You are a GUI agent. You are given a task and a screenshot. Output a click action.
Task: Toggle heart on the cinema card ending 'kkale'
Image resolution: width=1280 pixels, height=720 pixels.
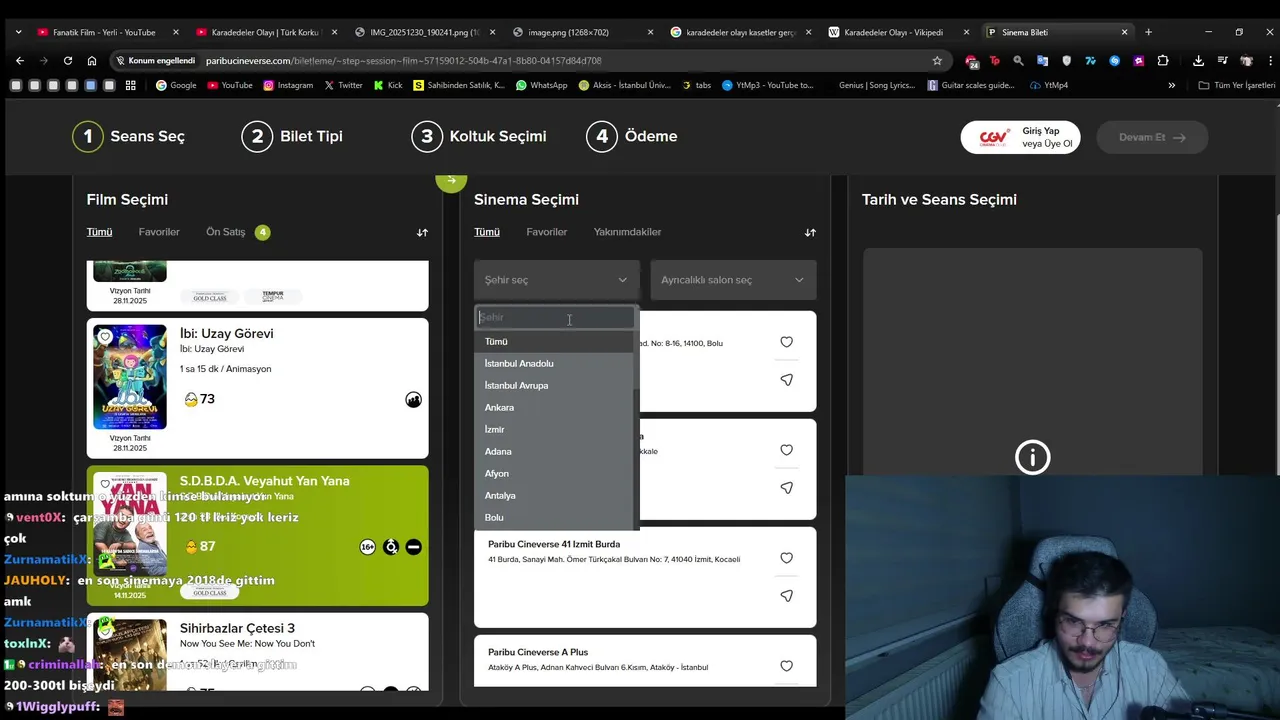point(786,450)
